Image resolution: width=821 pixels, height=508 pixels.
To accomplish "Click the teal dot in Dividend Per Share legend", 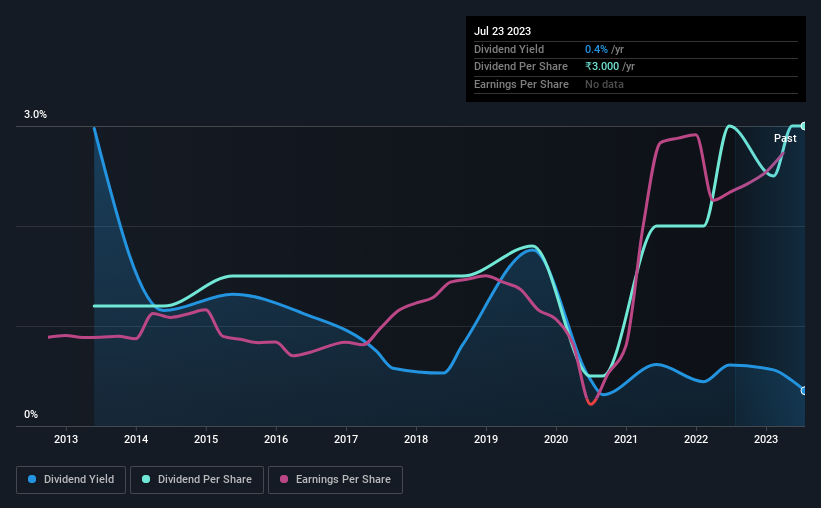I will 146,479.
